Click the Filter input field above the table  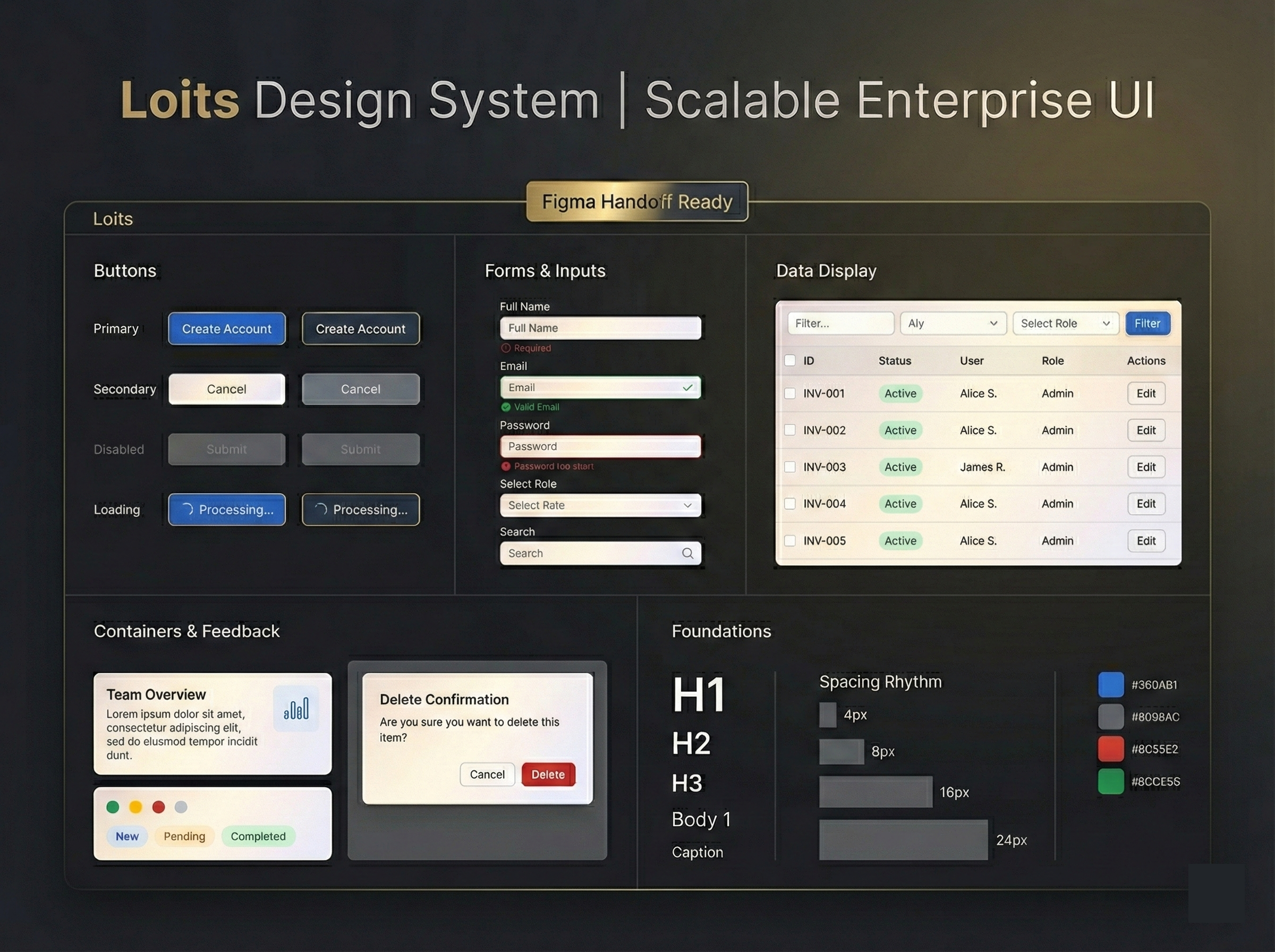[840, 324]
